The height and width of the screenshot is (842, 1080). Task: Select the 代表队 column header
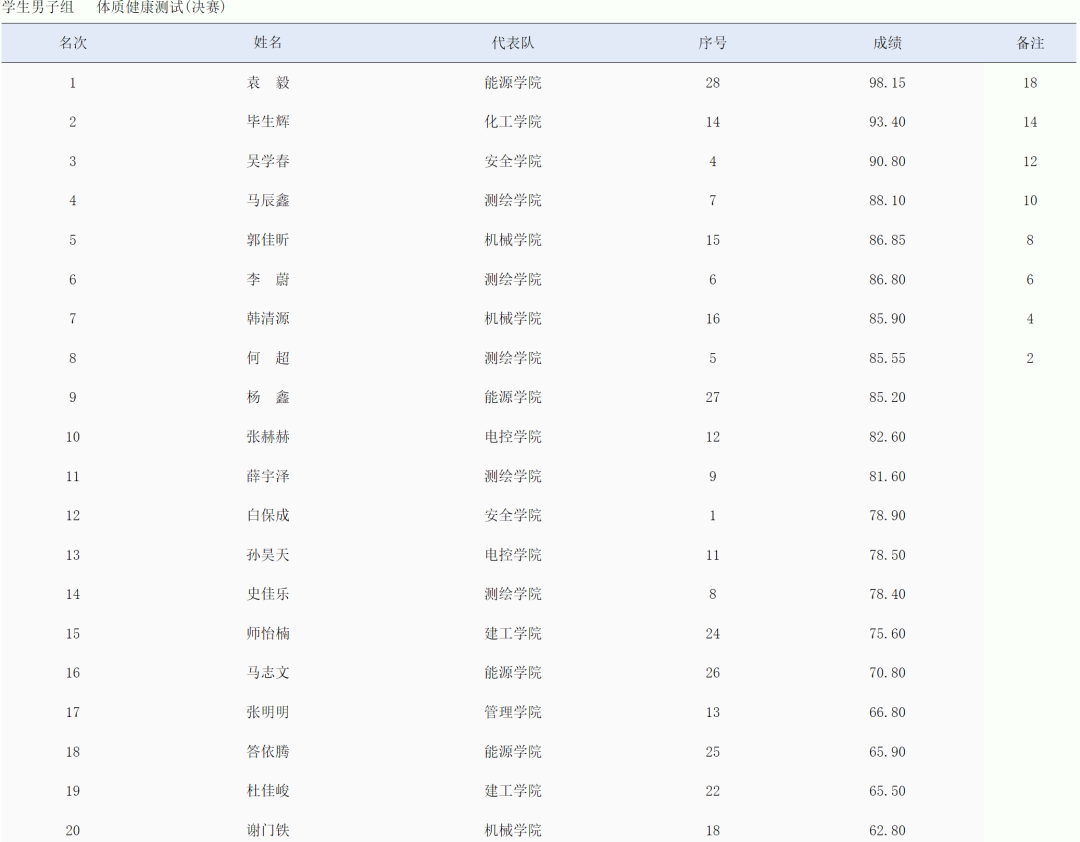[512, 43]
